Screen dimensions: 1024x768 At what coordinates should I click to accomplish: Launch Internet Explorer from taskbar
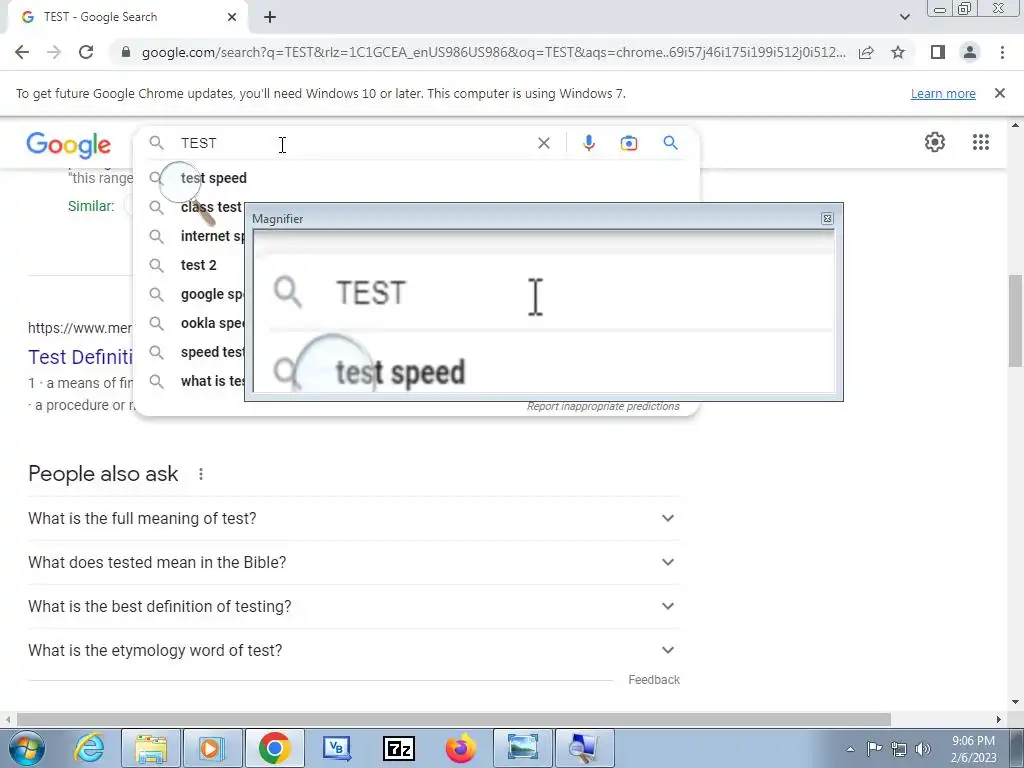click(89, 748)
